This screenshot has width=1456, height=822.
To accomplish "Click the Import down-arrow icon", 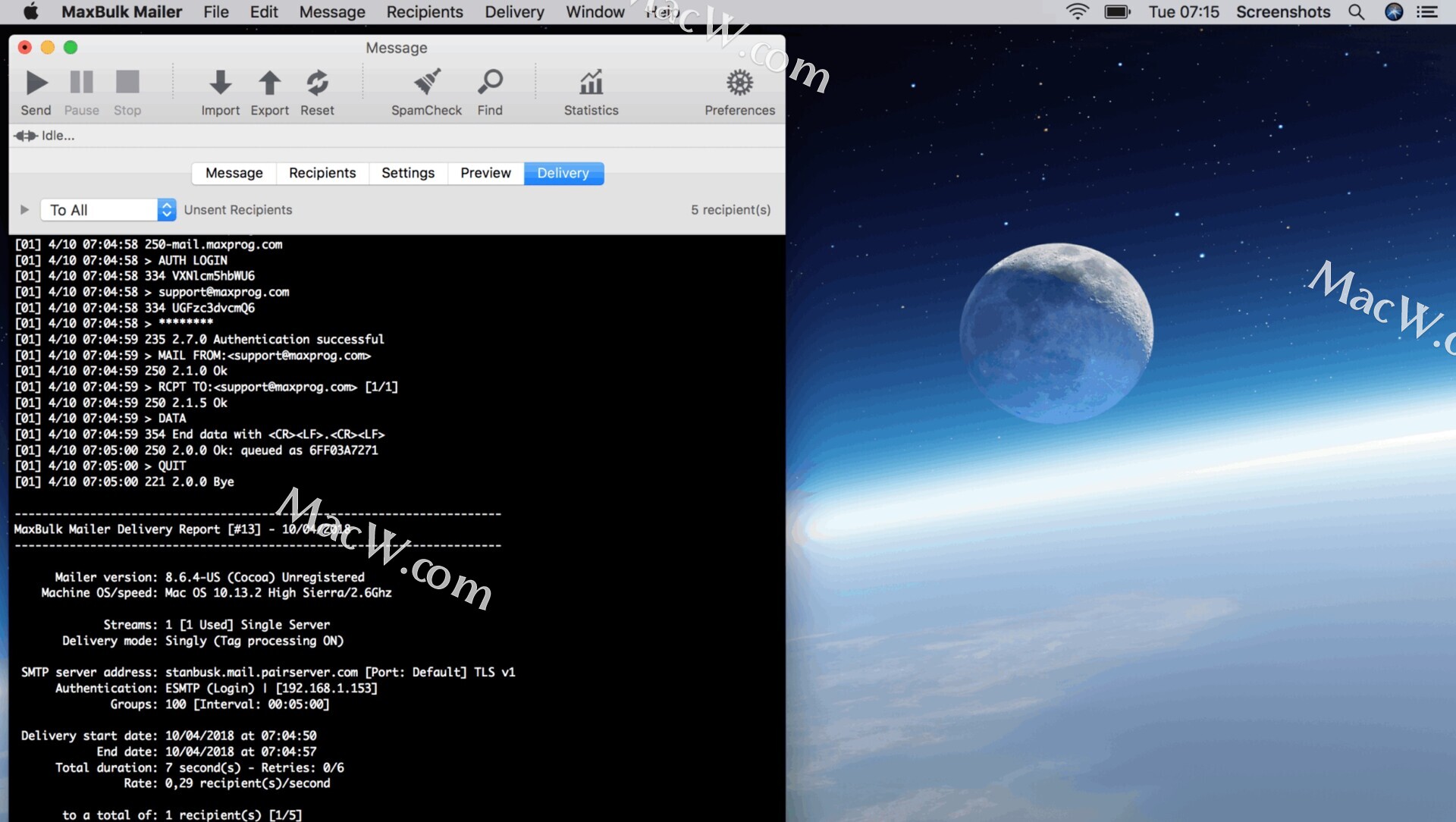I will pos(220,82).
